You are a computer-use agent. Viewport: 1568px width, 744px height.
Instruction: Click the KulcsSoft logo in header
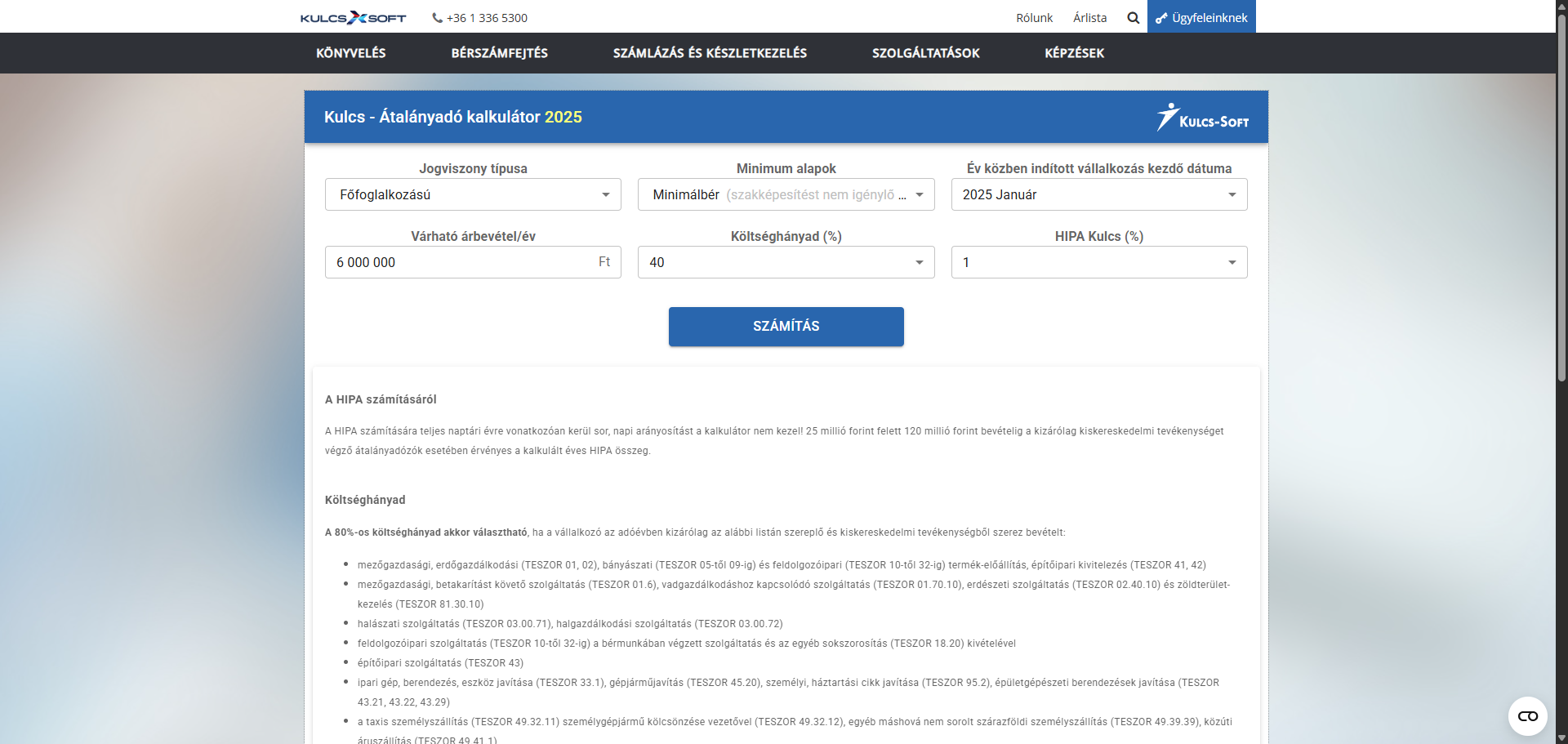[x=353, y=17]
